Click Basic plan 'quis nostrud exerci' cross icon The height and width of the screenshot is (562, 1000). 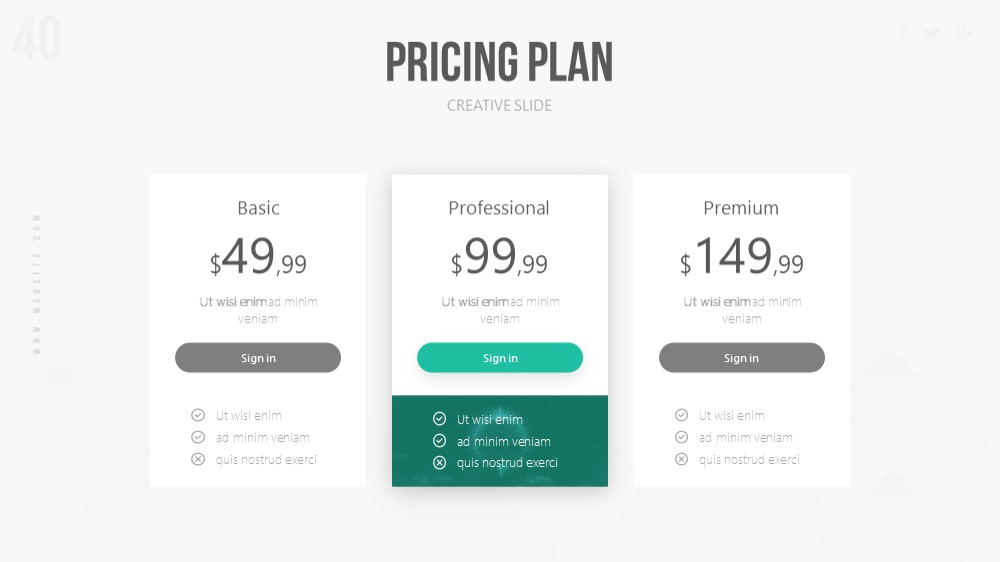[x=198, y=459]
